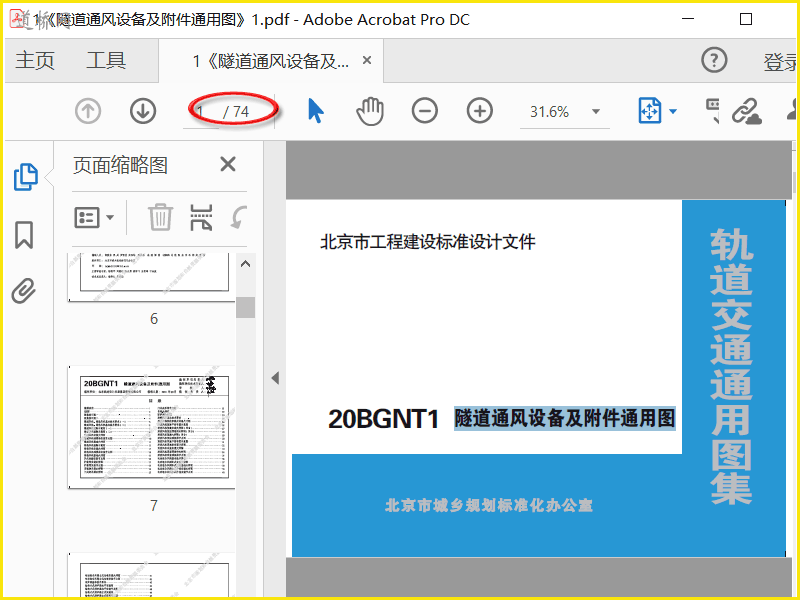Zoom out with minus button
The width and height of the screenshot is (800, 600).
(x=424, y=111)
